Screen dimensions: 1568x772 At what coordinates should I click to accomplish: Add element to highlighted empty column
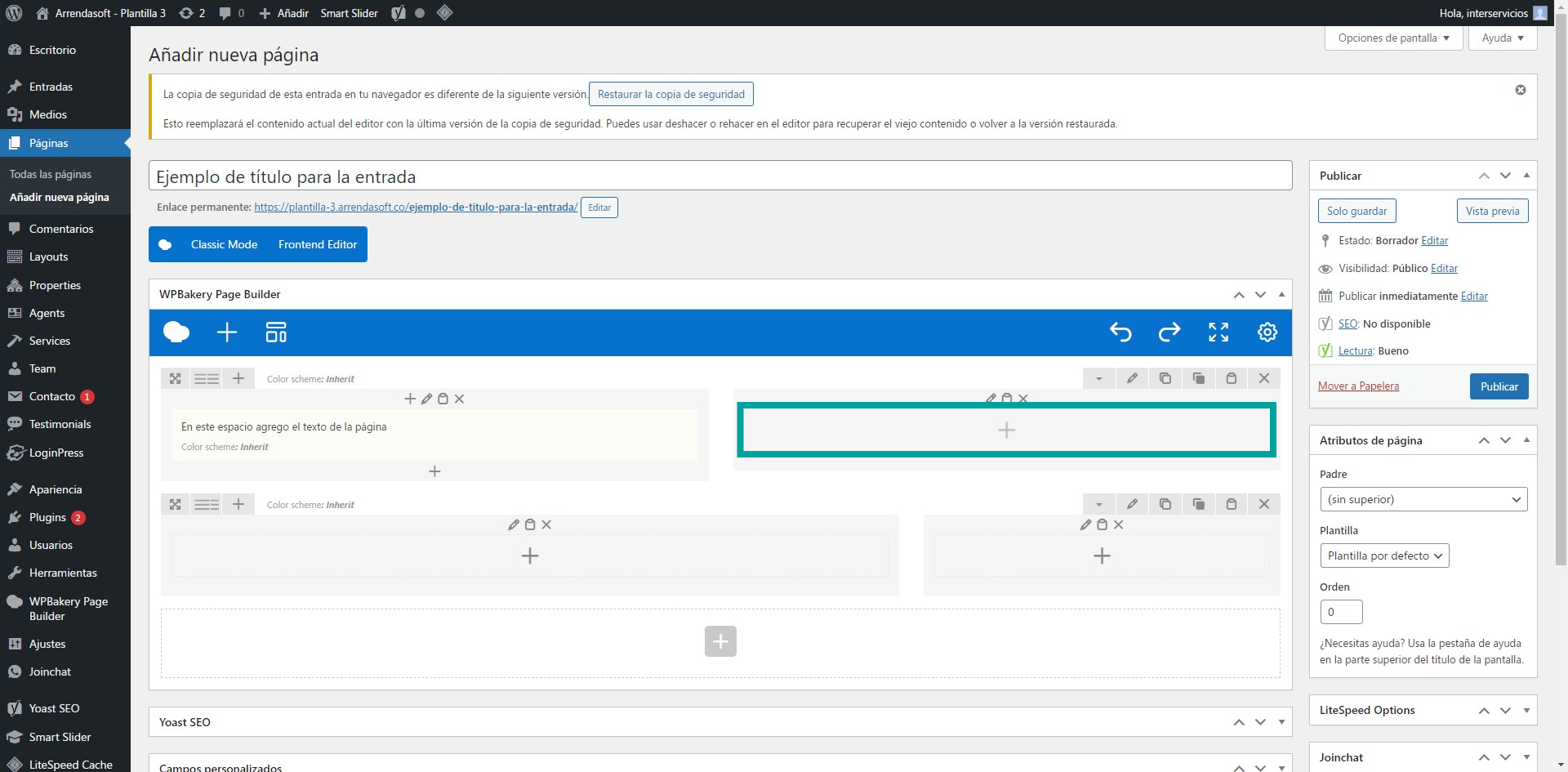pyautogui.click(x=1006, y=430)
